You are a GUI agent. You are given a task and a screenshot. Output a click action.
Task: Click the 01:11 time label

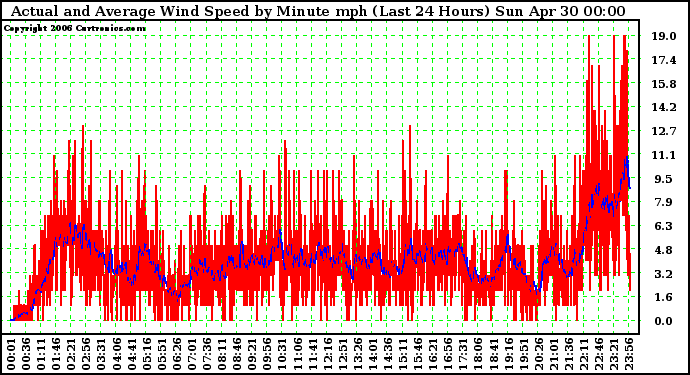coord(41,354)
